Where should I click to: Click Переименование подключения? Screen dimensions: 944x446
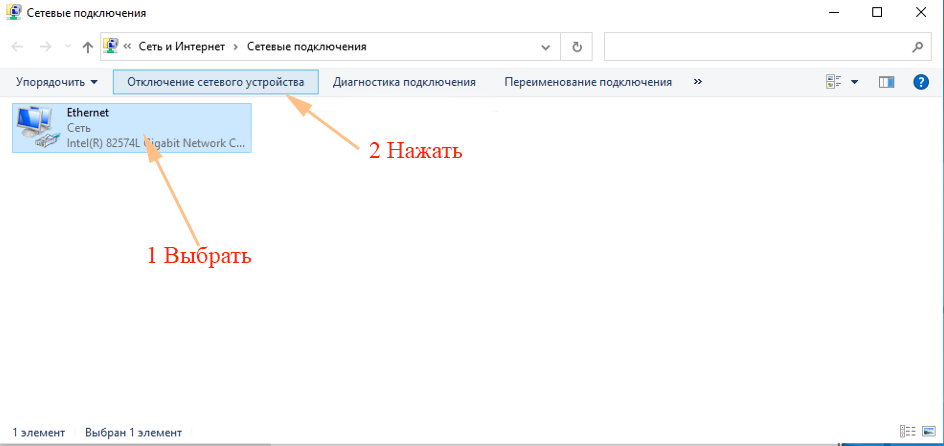coord(588,82)
